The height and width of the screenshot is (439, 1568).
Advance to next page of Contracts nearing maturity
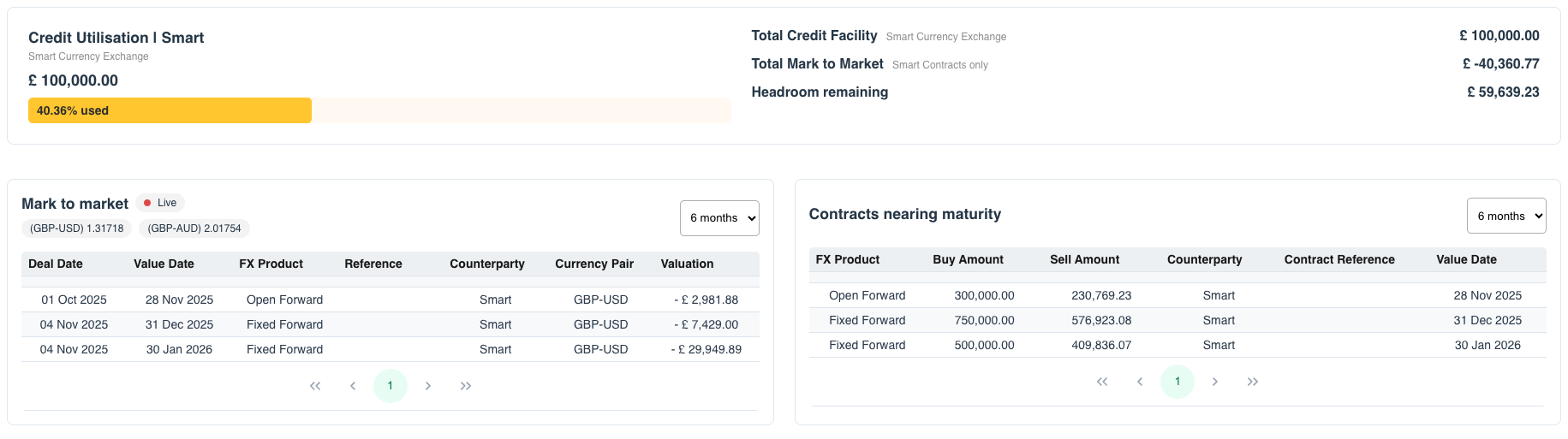click(1215, 382)
